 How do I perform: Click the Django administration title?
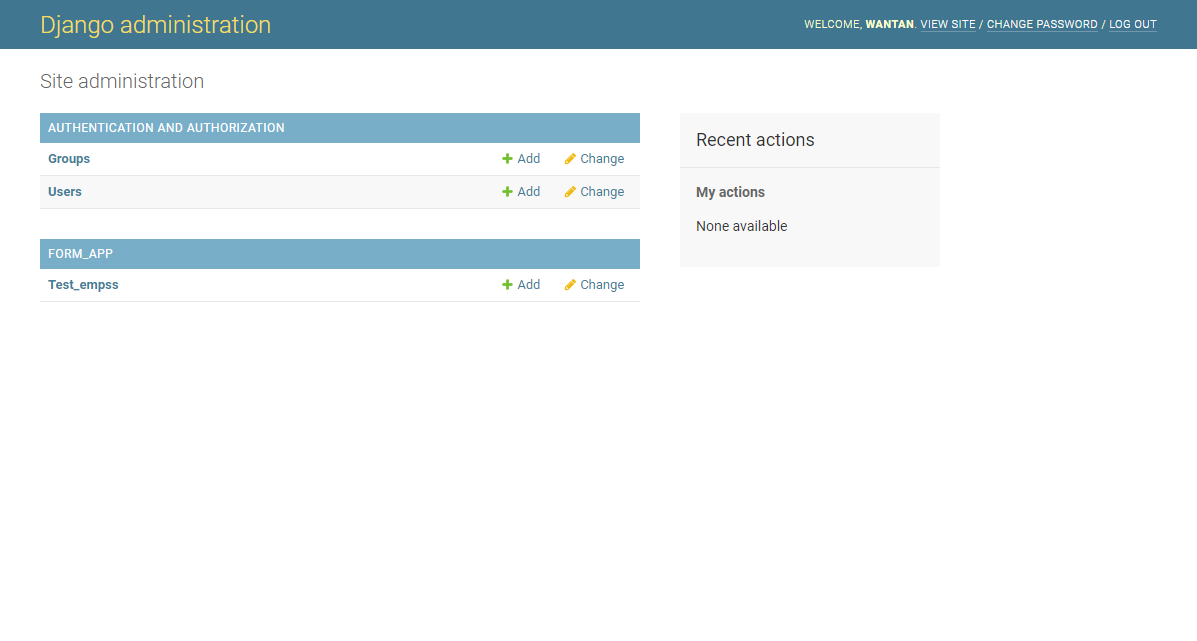point(156,24)
